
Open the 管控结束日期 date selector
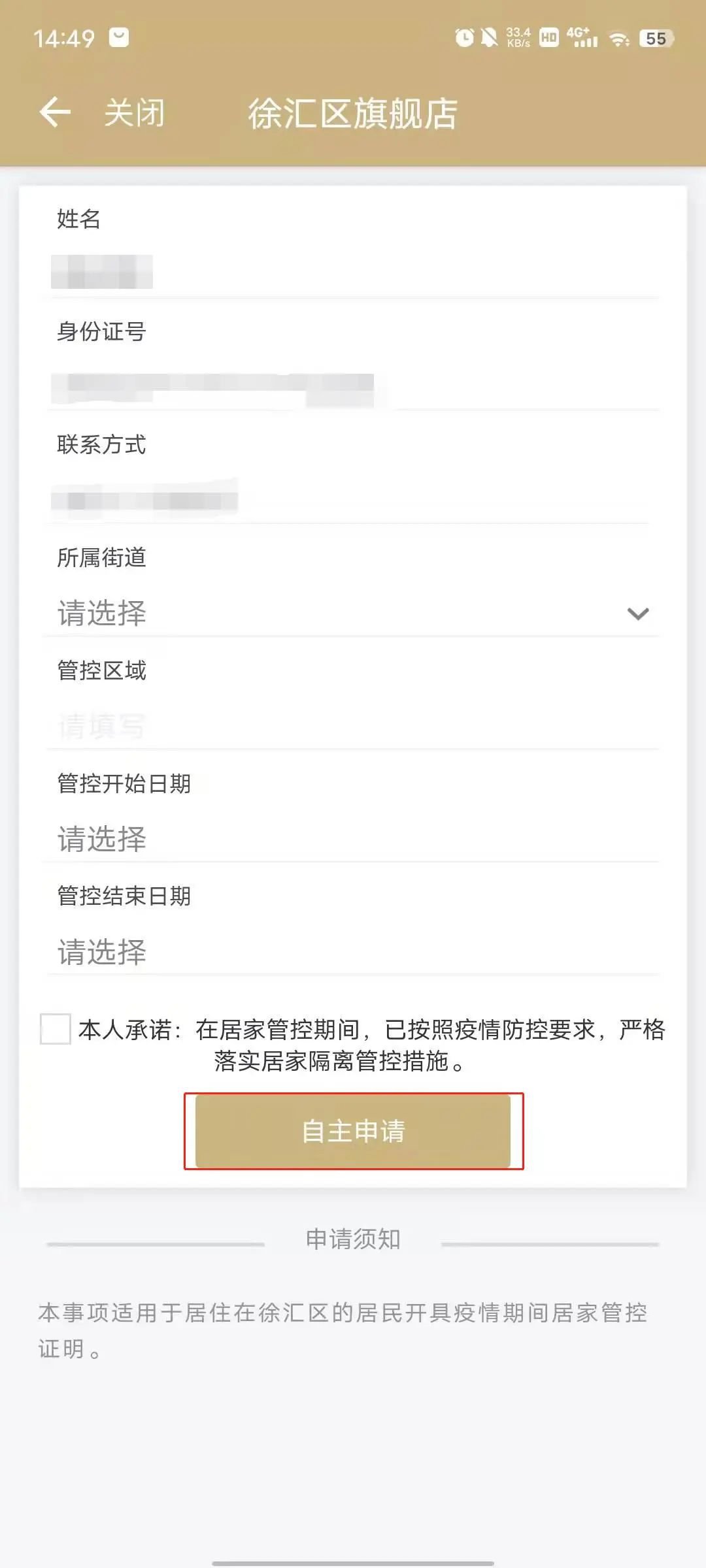click(353, 952)
